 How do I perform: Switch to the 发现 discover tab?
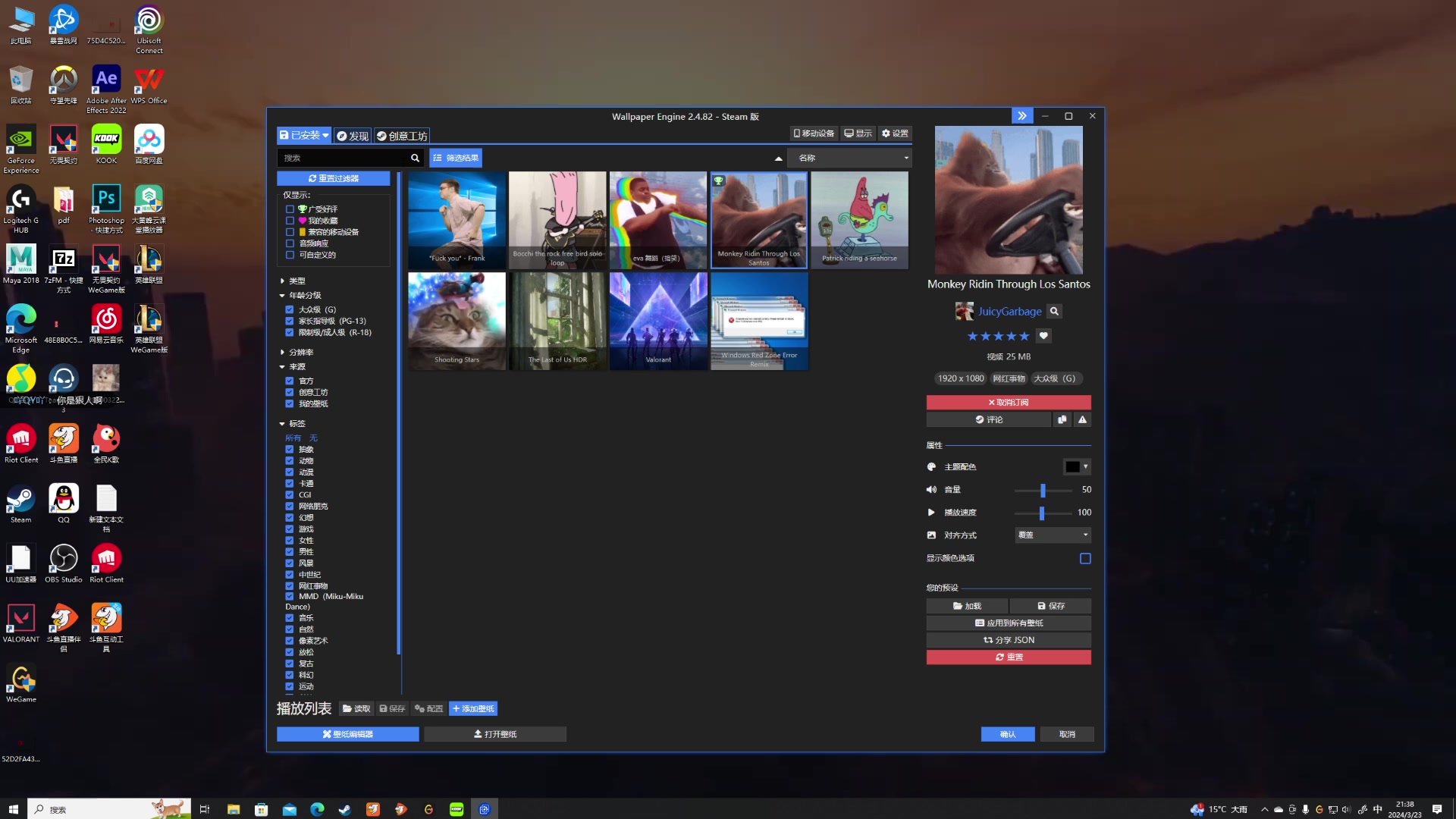tap(353, 136)
